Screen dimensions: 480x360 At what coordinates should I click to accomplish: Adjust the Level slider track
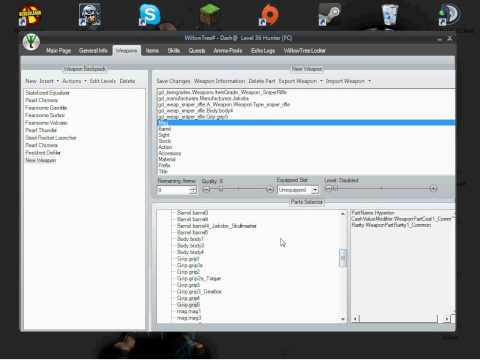(x=380, y=188)
